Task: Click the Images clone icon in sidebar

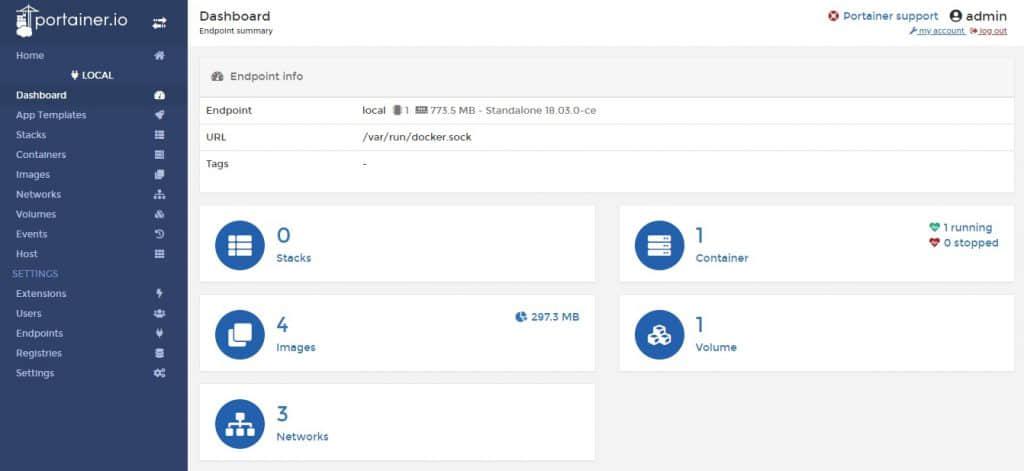Action: tap(159, 175)
